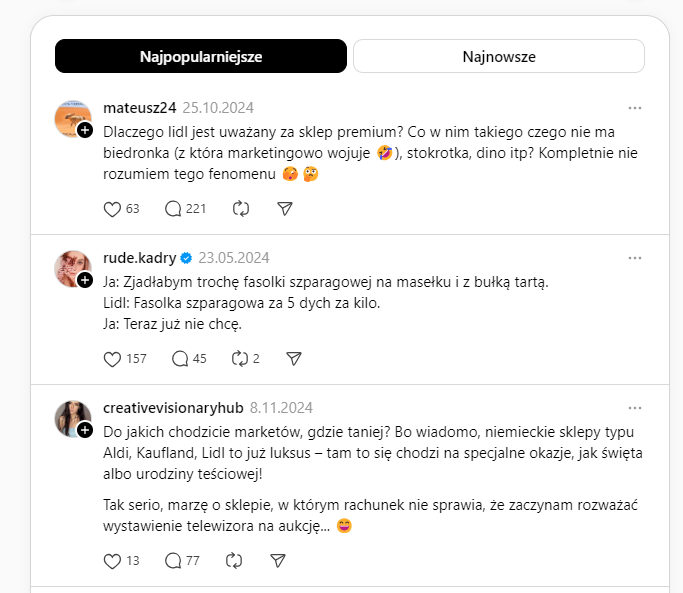
Task: Switch to the Najpopularniejsze tab
Action: (201, 57)
